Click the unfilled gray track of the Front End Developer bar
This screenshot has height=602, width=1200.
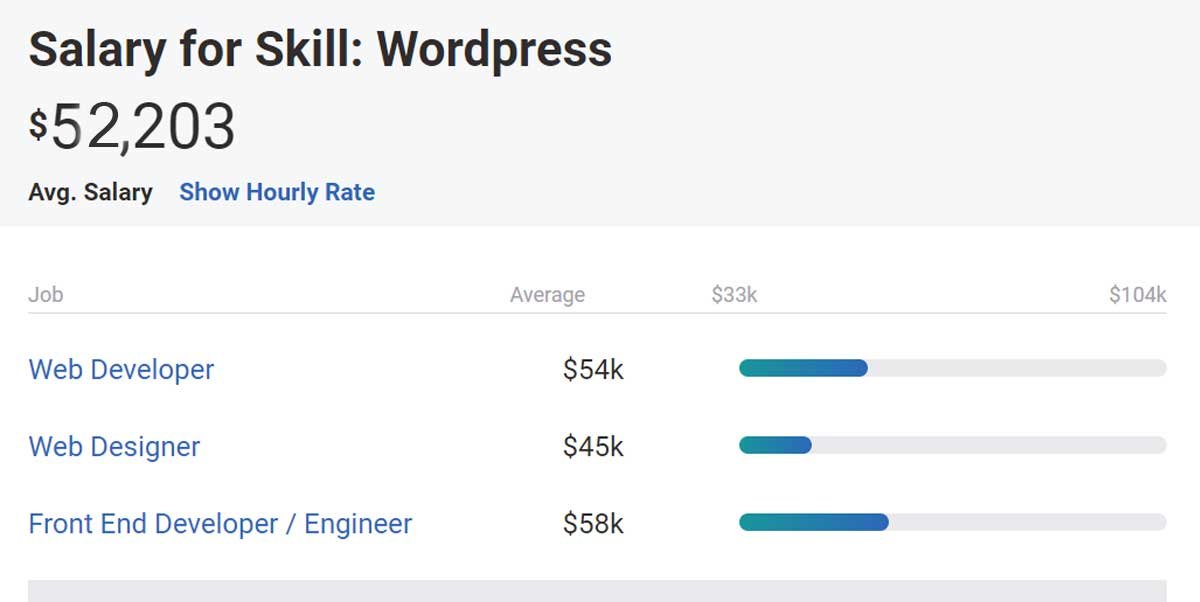(x=1027, y=522)
